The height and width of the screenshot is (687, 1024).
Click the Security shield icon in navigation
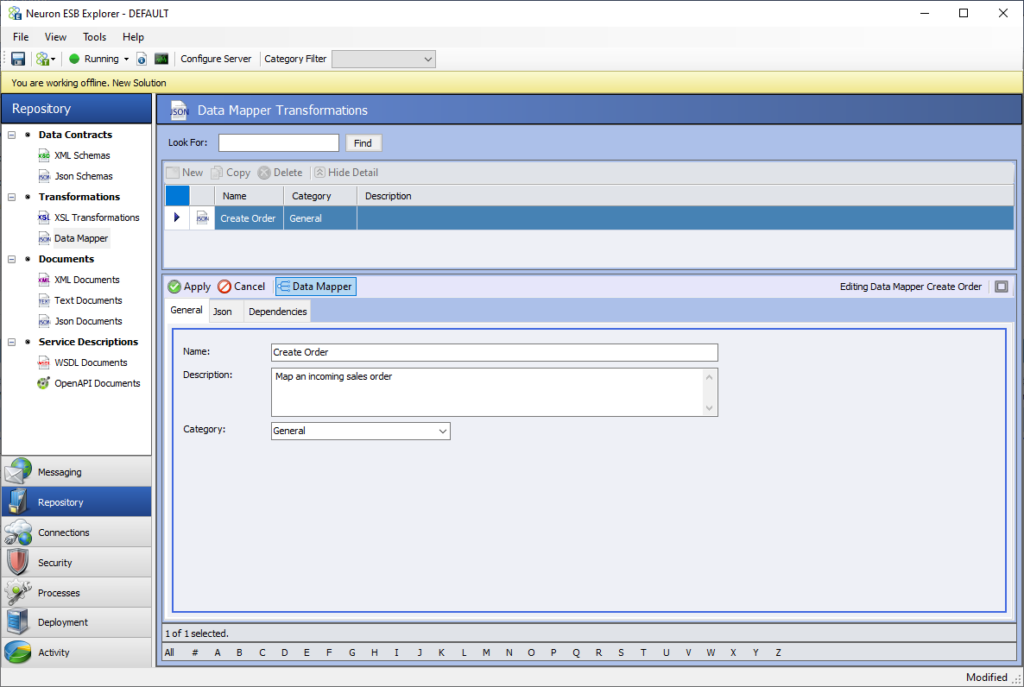[18, 563]
